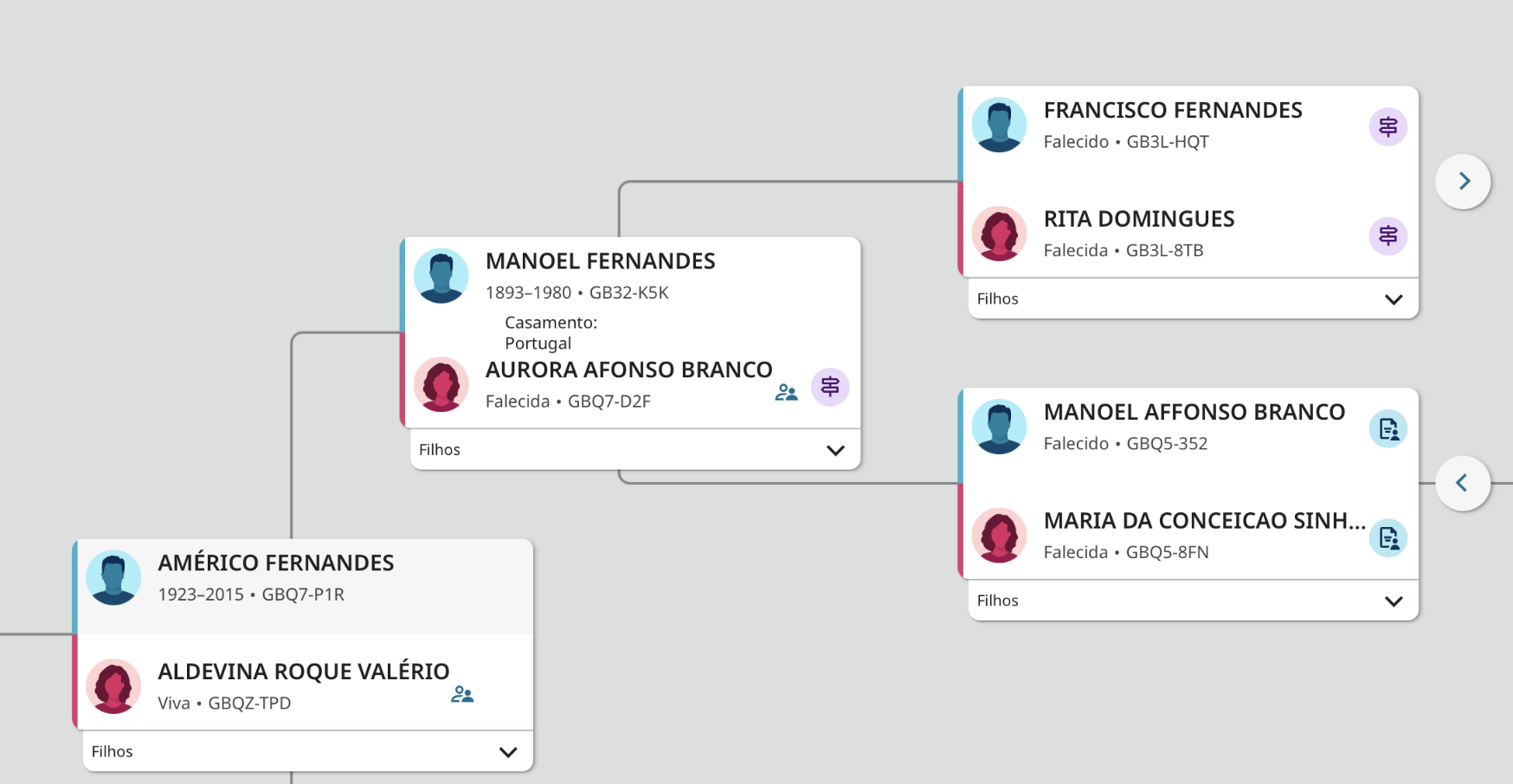
Task: Click Manoel Fernandes male portrait avatar
Action: click(x=441, y=276)
